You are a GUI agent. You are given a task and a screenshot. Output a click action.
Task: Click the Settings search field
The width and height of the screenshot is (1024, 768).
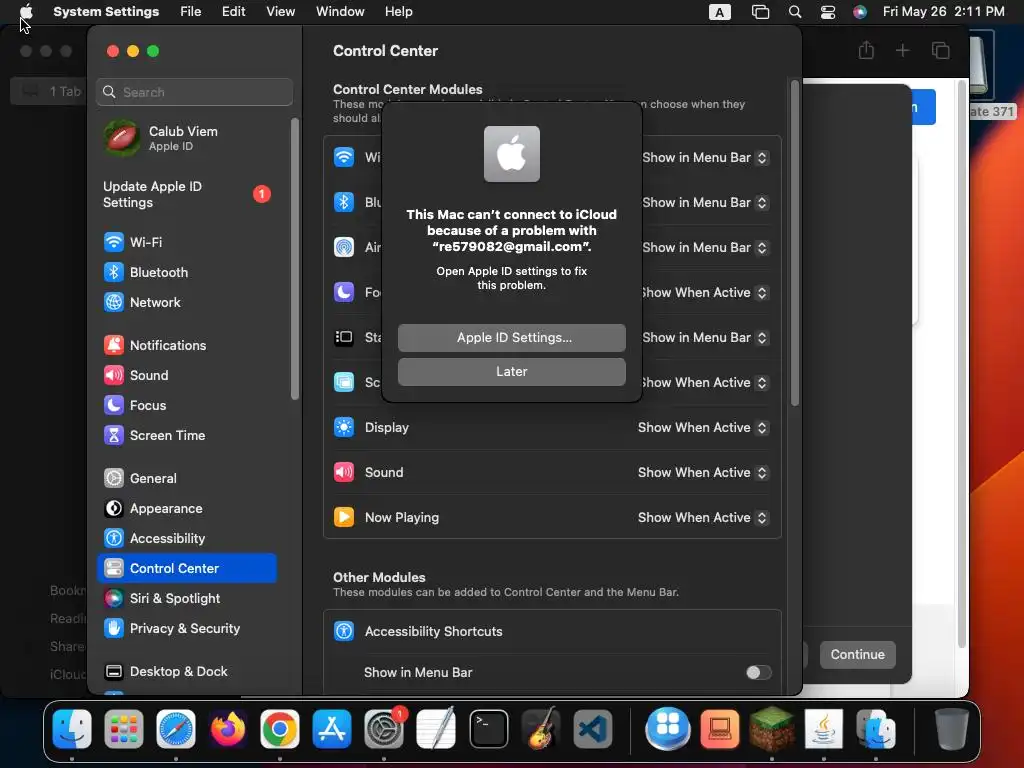click(x=194, y=92)
